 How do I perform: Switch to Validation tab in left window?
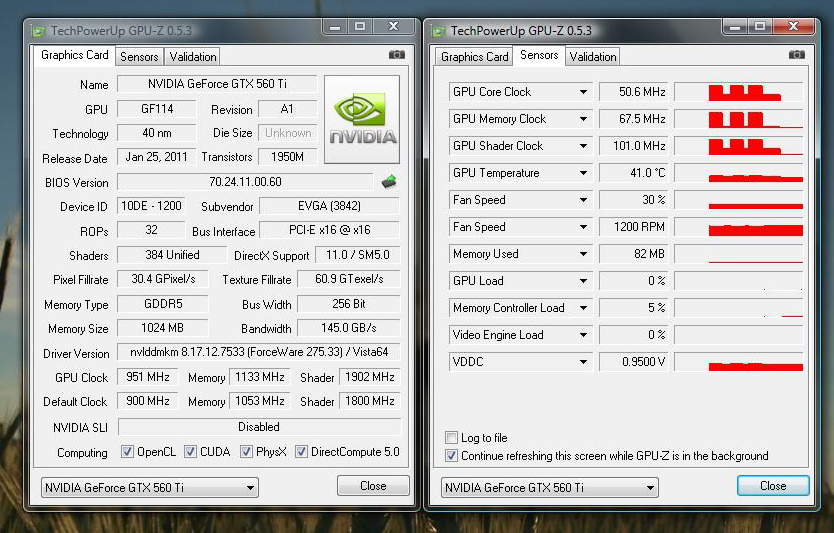(x=193, y=57)
